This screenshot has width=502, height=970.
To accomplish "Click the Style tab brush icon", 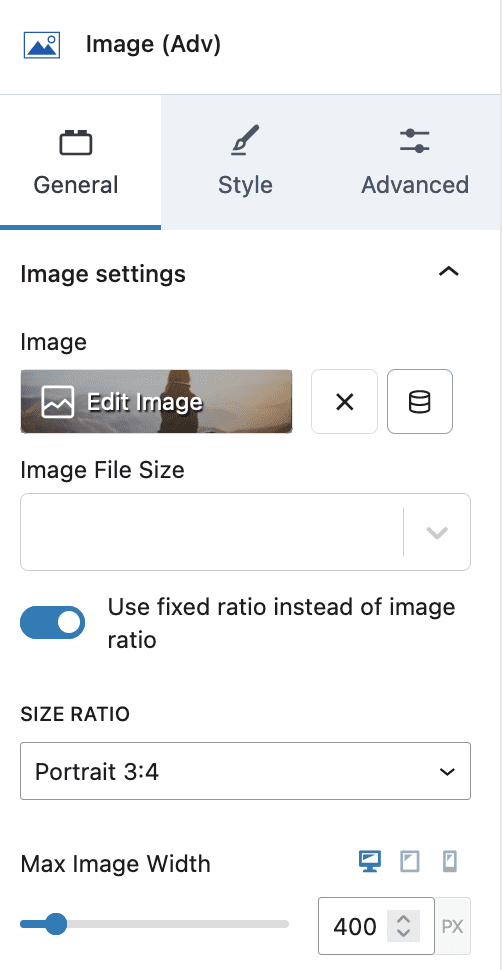I will 245,140.
